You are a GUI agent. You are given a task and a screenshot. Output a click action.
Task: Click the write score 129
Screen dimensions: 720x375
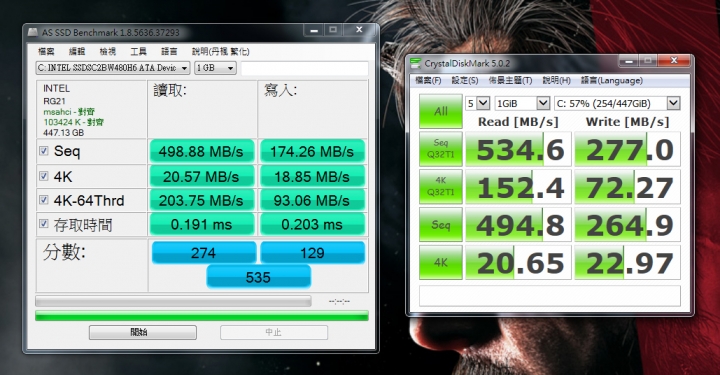click(x=312, y=252)
